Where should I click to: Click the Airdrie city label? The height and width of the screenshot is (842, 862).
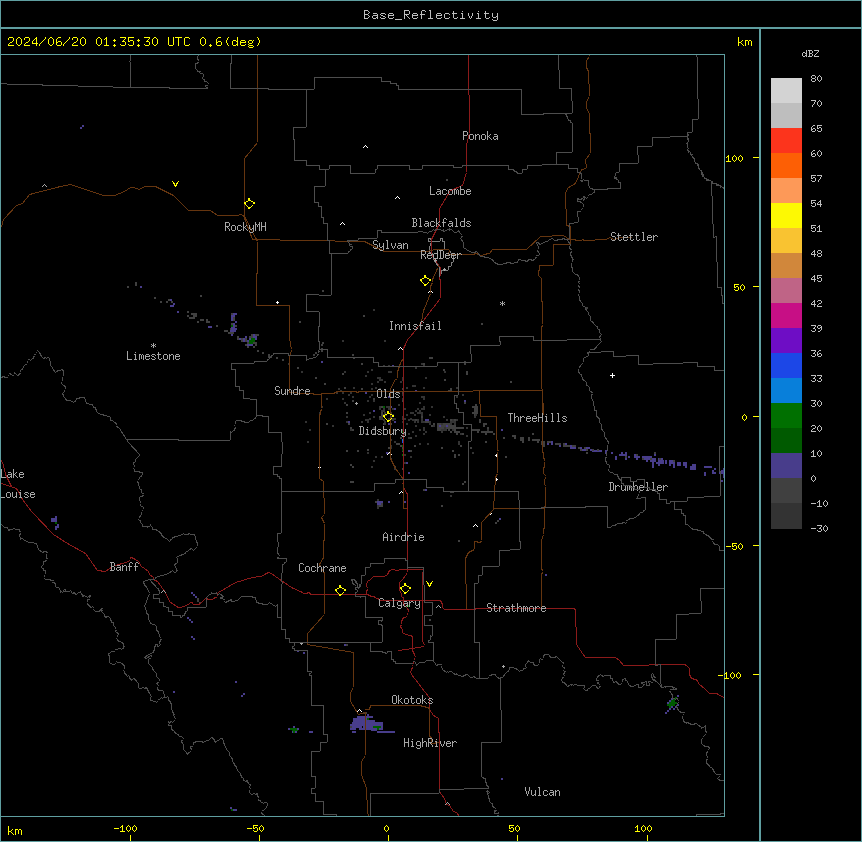coord(403,537)
